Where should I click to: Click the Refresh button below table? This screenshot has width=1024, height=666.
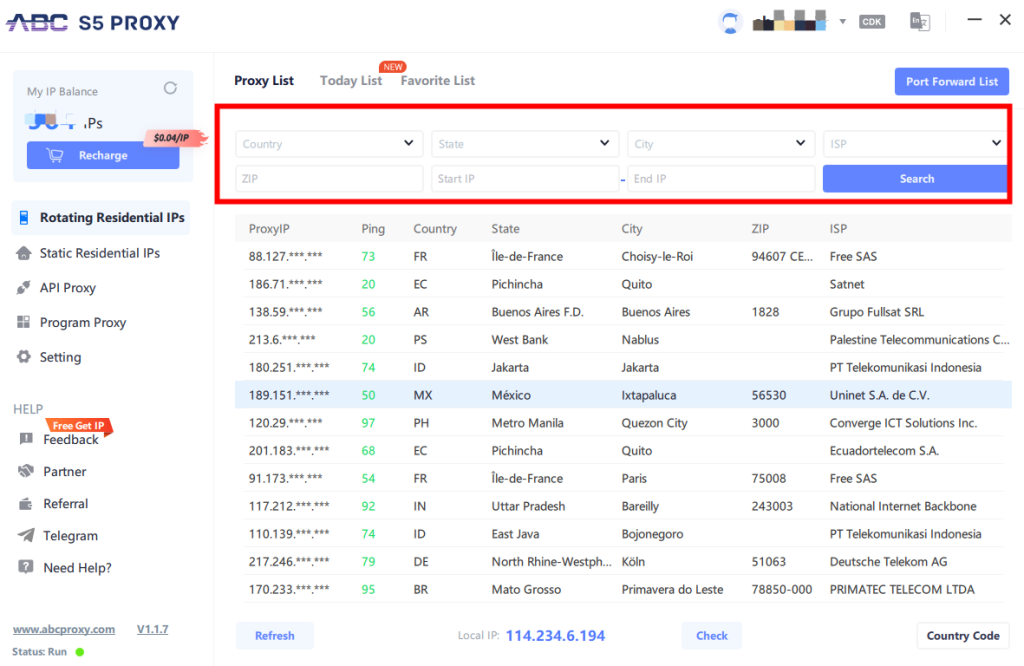[x=274, y=635]
